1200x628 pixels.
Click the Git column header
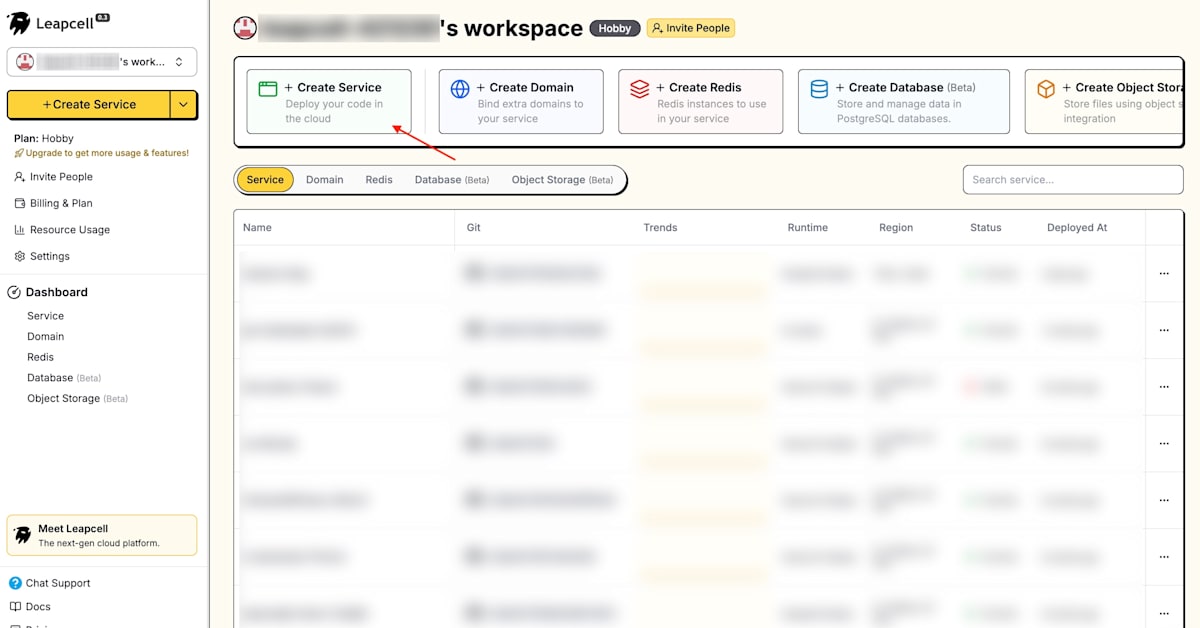click(474, 228)
